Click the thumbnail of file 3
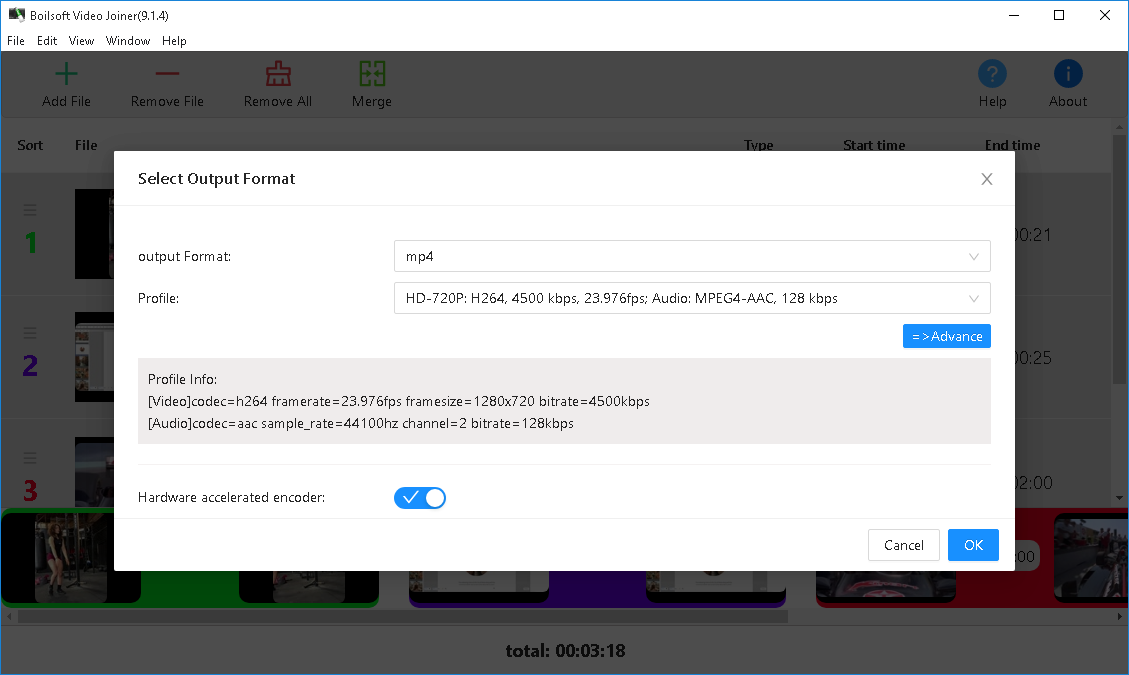 94,473
